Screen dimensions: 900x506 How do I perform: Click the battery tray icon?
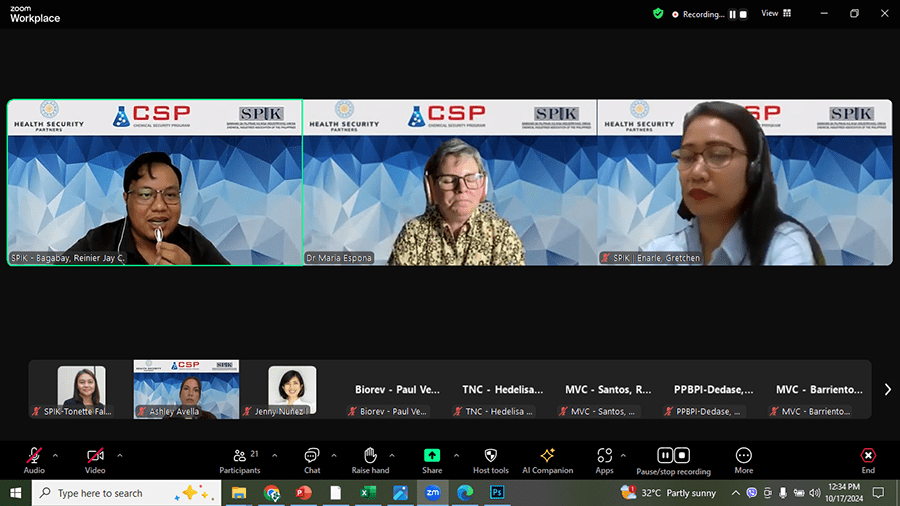pos(798,493)
